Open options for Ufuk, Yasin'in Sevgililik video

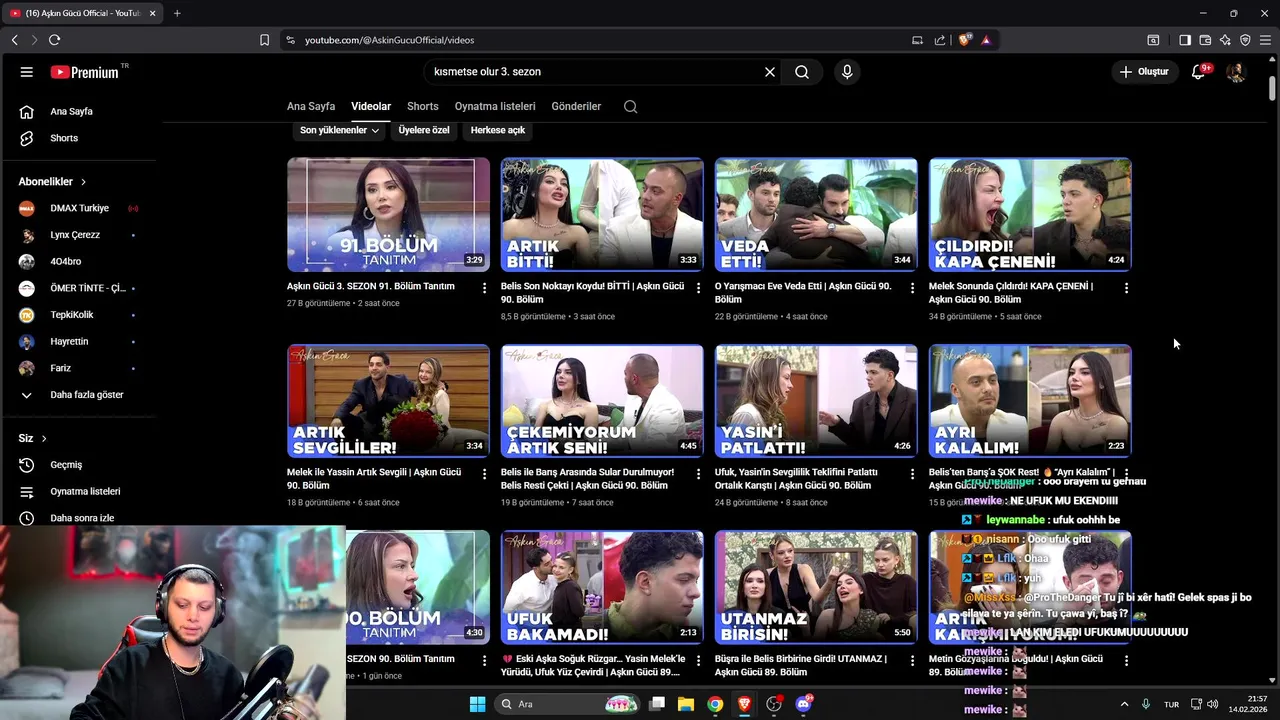pos(912,474)
